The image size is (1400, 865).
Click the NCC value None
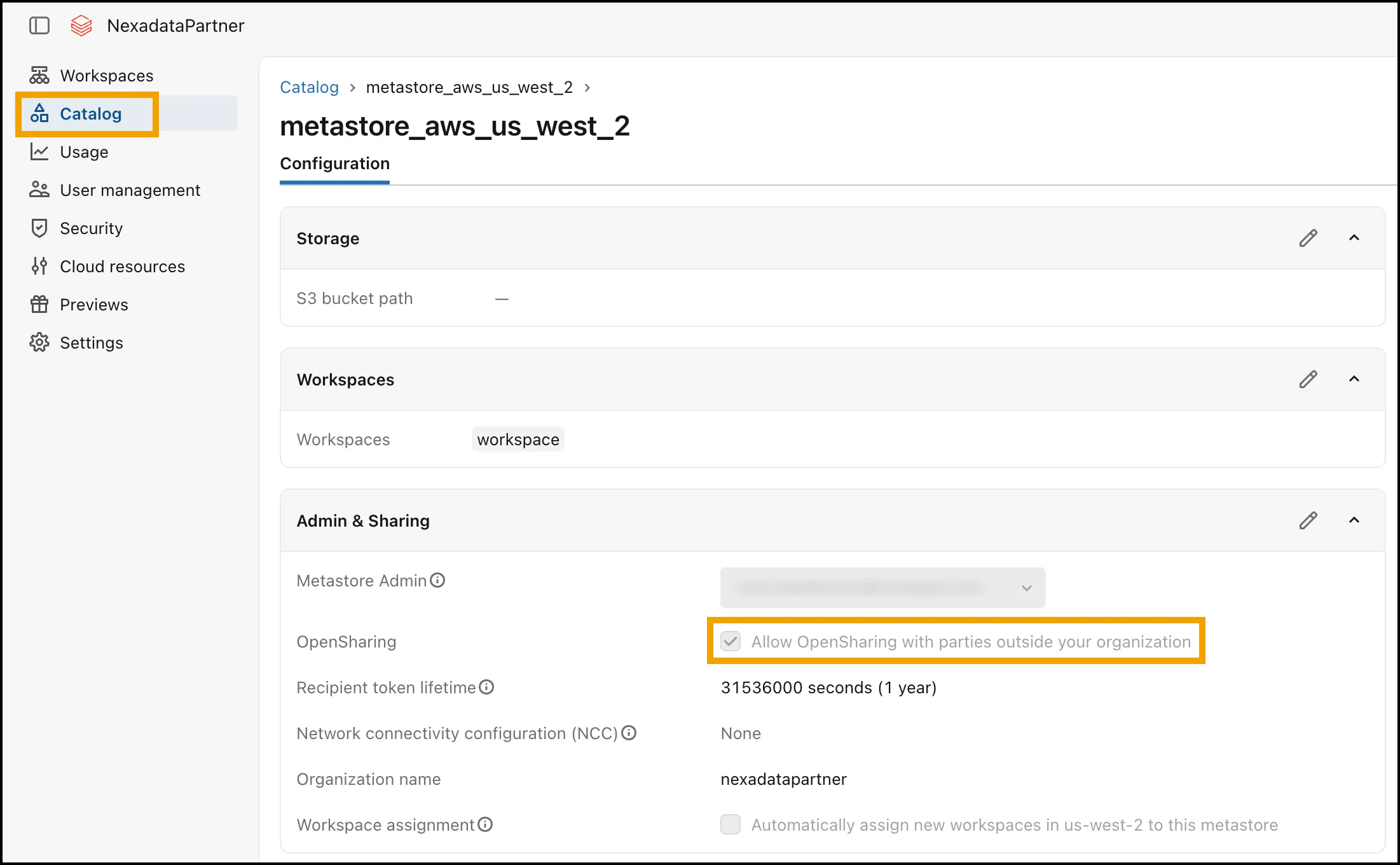tap(741, 733)
